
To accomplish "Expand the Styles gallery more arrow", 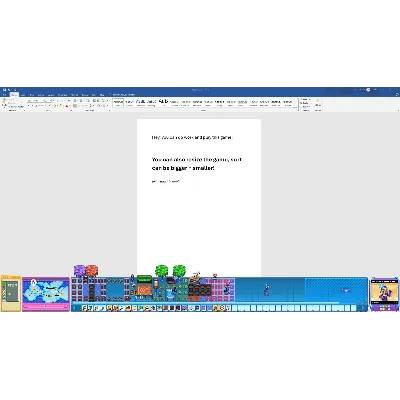I will (295, 107).
